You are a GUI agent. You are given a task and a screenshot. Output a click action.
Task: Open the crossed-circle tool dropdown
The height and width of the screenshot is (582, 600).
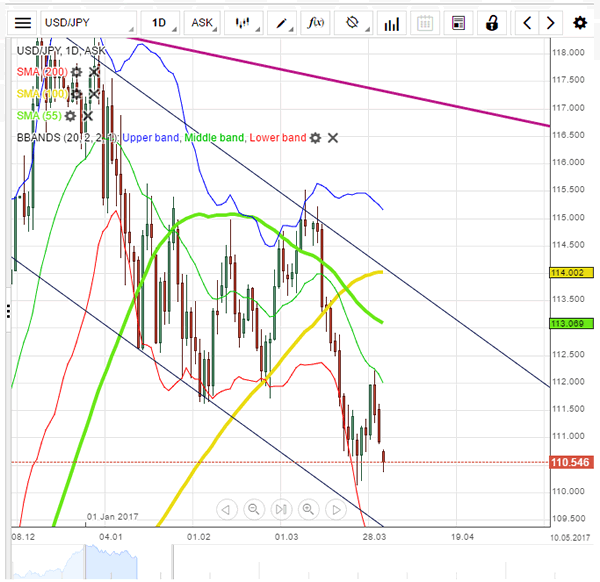click(353, 23)
